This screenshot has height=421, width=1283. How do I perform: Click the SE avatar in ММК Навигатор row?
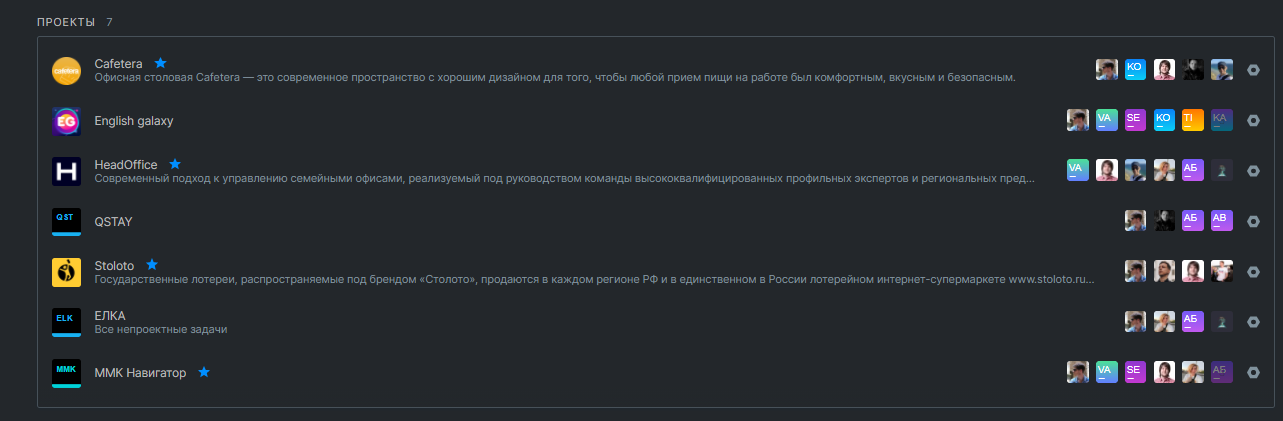tap(1135, 372)
